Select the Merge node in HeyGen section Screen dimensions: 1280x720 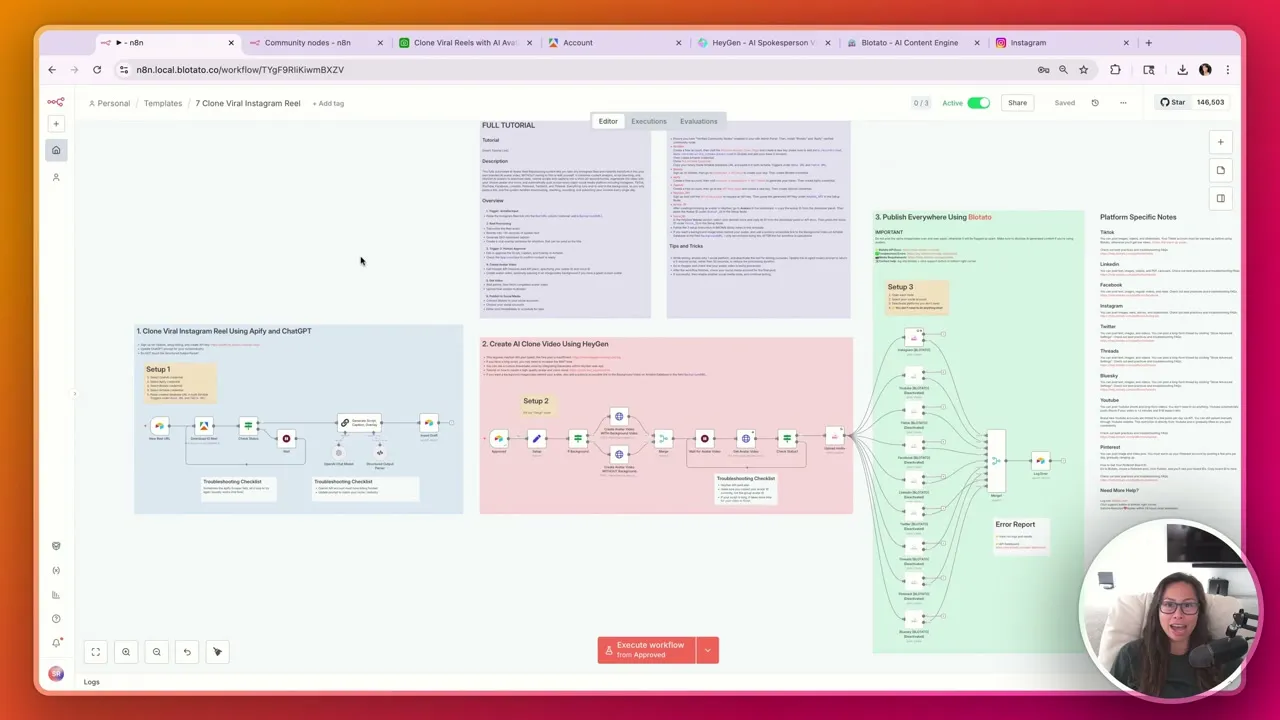pyautogui.click(x=662, y=438)
